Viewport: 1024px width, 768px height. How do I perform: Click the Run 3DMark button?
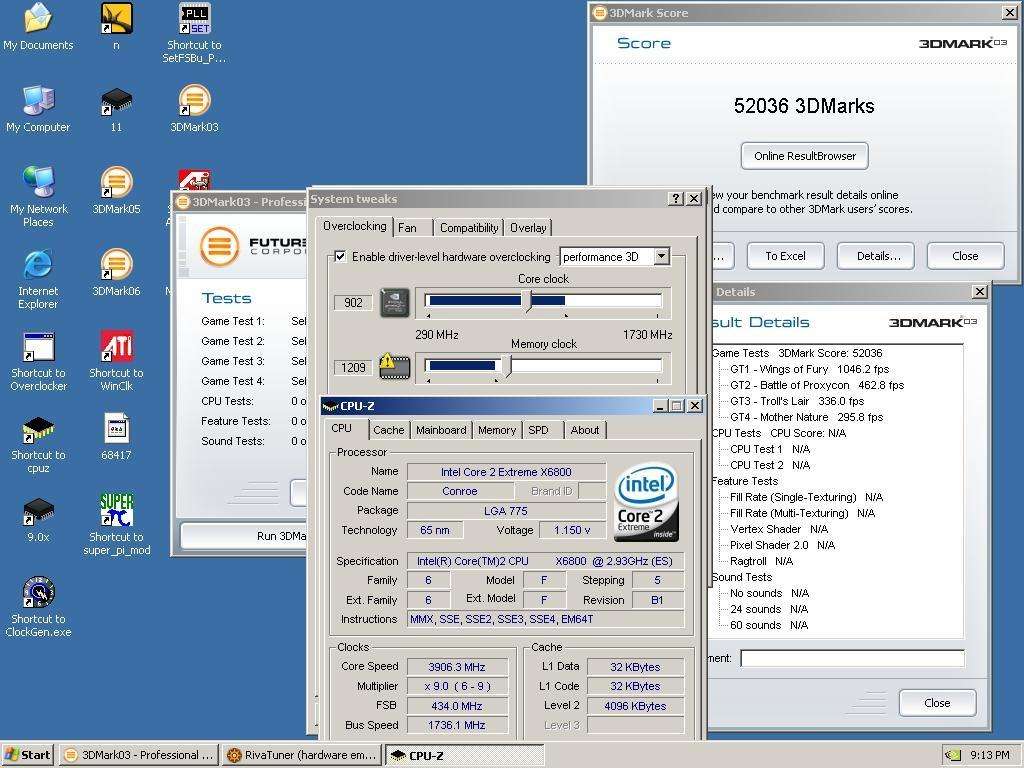[244, 536]
